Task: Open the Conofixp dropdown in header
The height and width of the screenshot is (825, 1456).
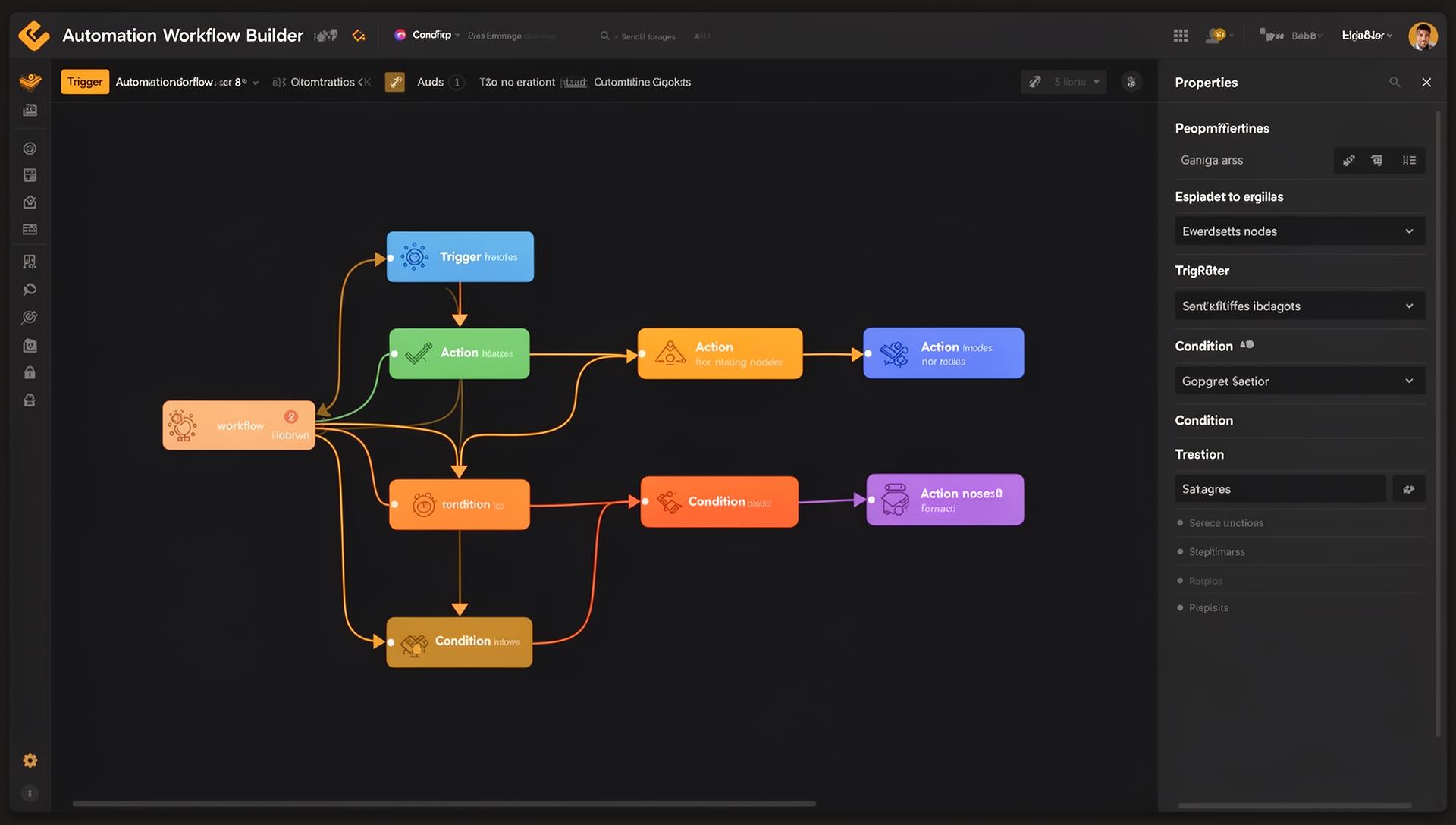Action: 427,35
